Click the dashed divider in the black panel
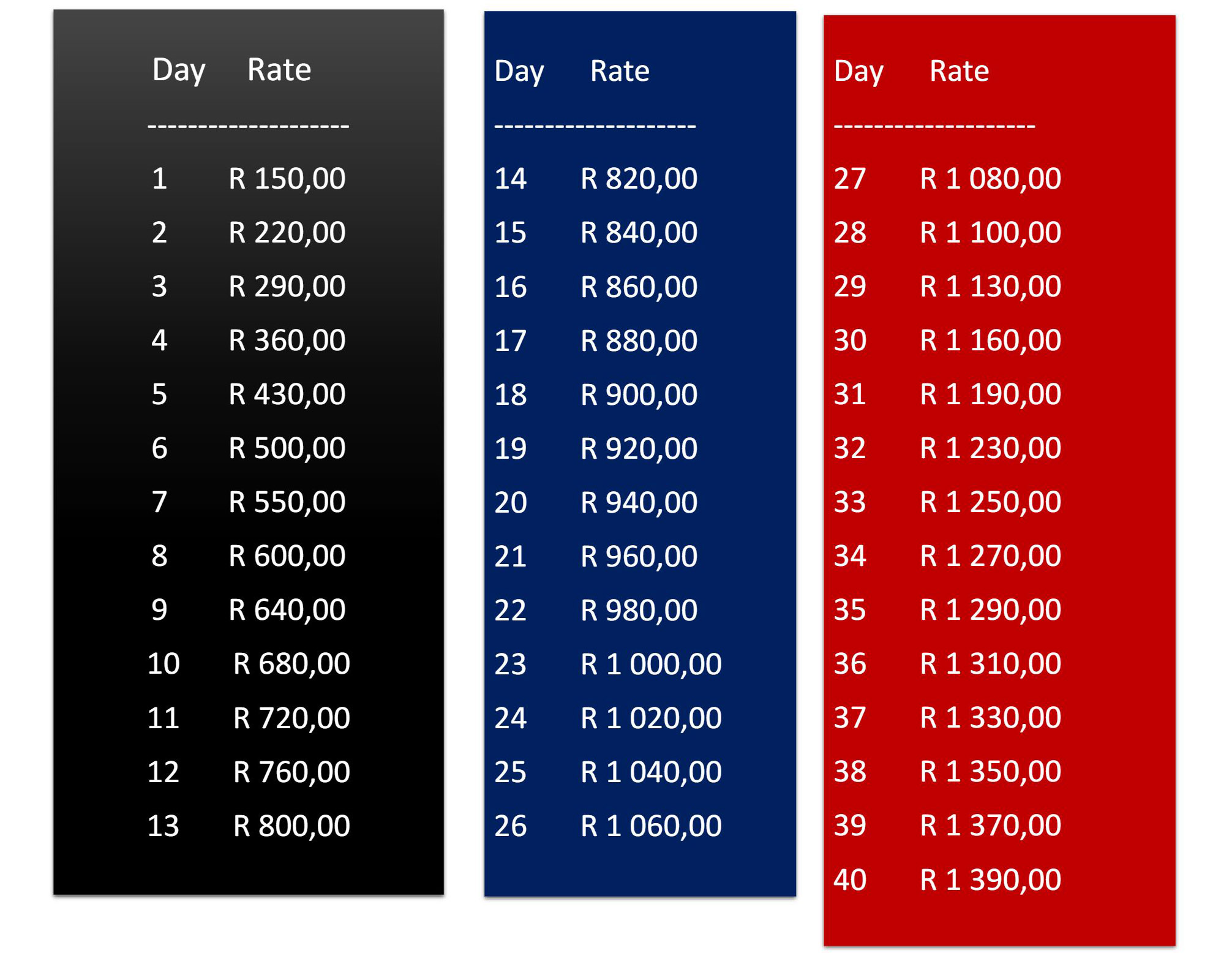 [x=248, y=126]
